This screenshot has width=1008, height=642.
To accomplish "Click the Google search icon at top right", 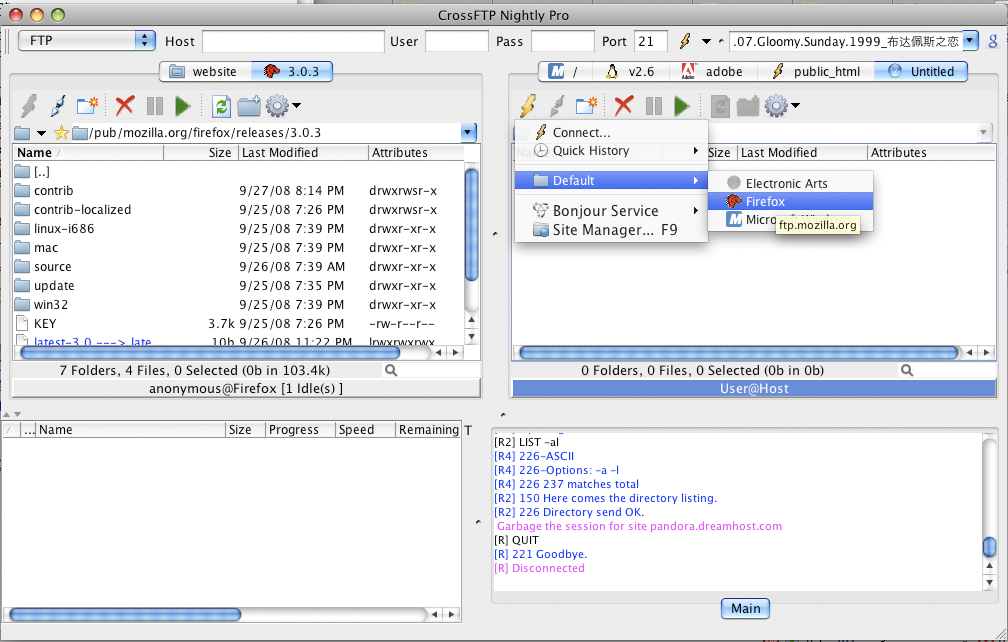I will (993, 42).
